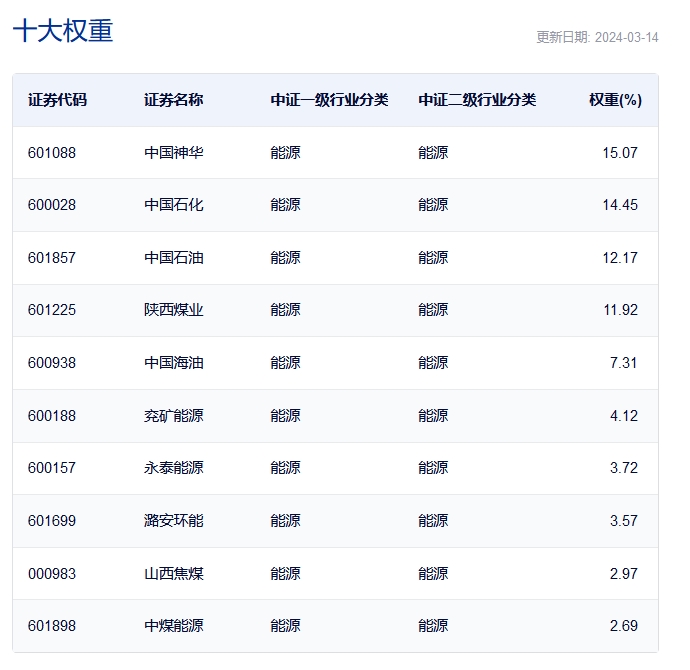Screen dimensions: 690x670
Task: Click weight value 2.97
Action: click(x=624, y=573)
